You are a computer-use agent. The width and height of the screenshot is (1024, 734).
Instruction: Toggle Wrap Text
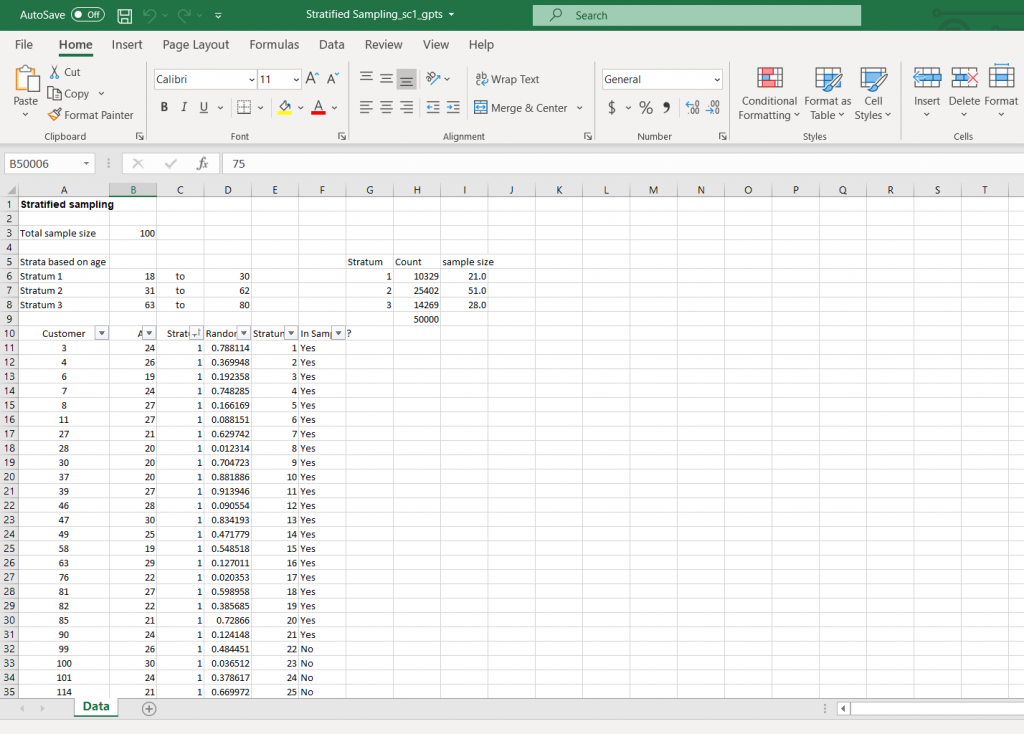(x=507, y=79)
